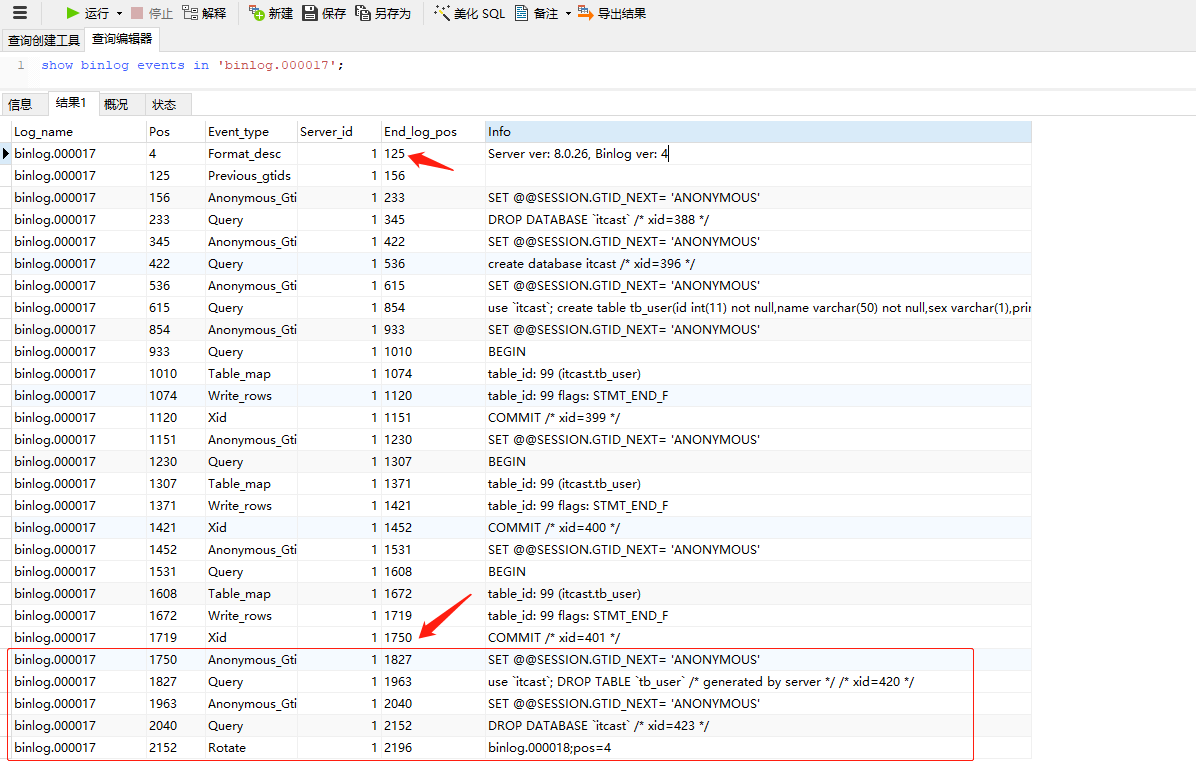Select the Rotate event type cell
Viewport: 1196px width, 769px height.
pos(251,748)
